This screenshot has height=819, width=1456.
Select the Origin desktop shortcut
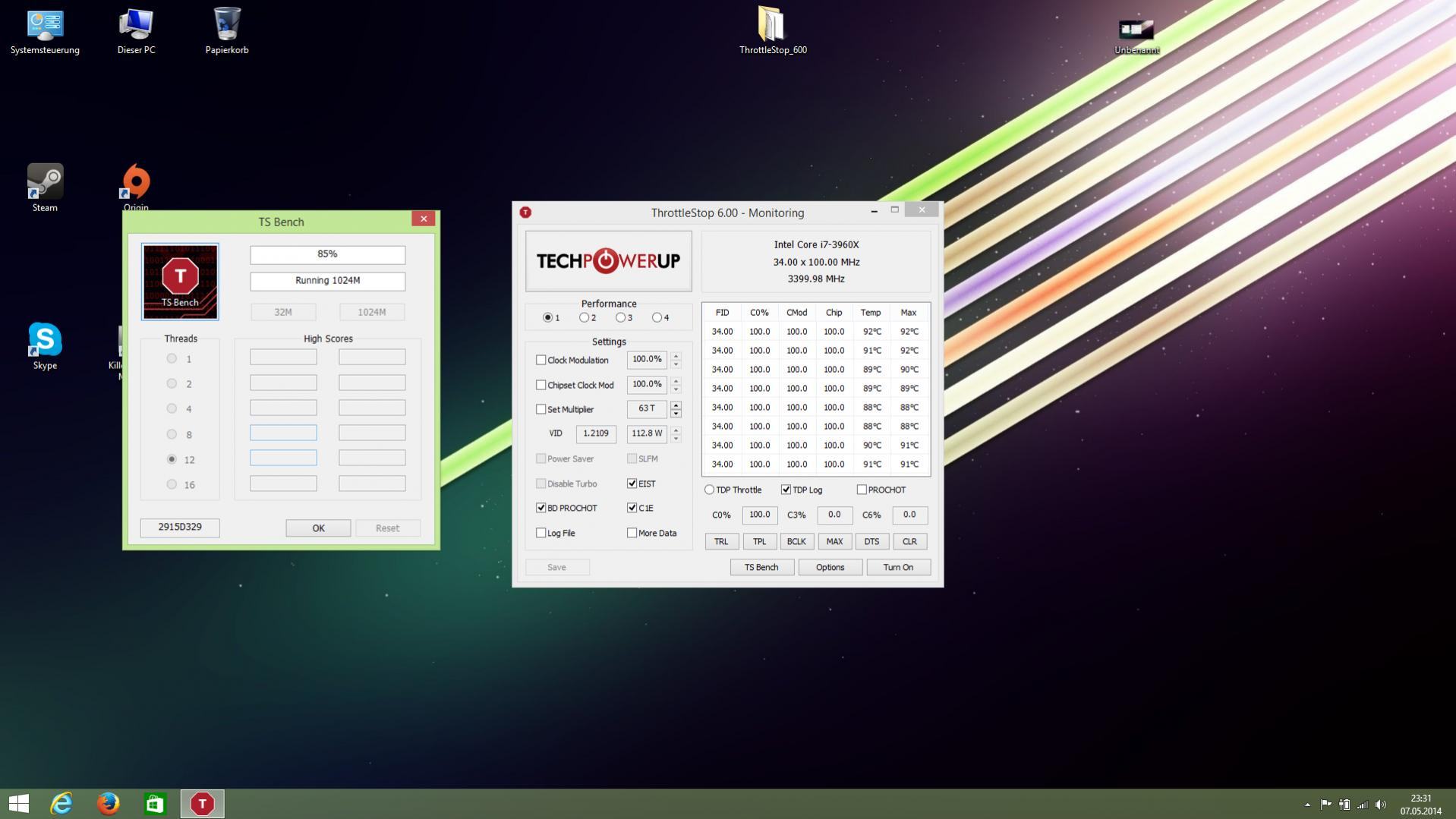136,187
